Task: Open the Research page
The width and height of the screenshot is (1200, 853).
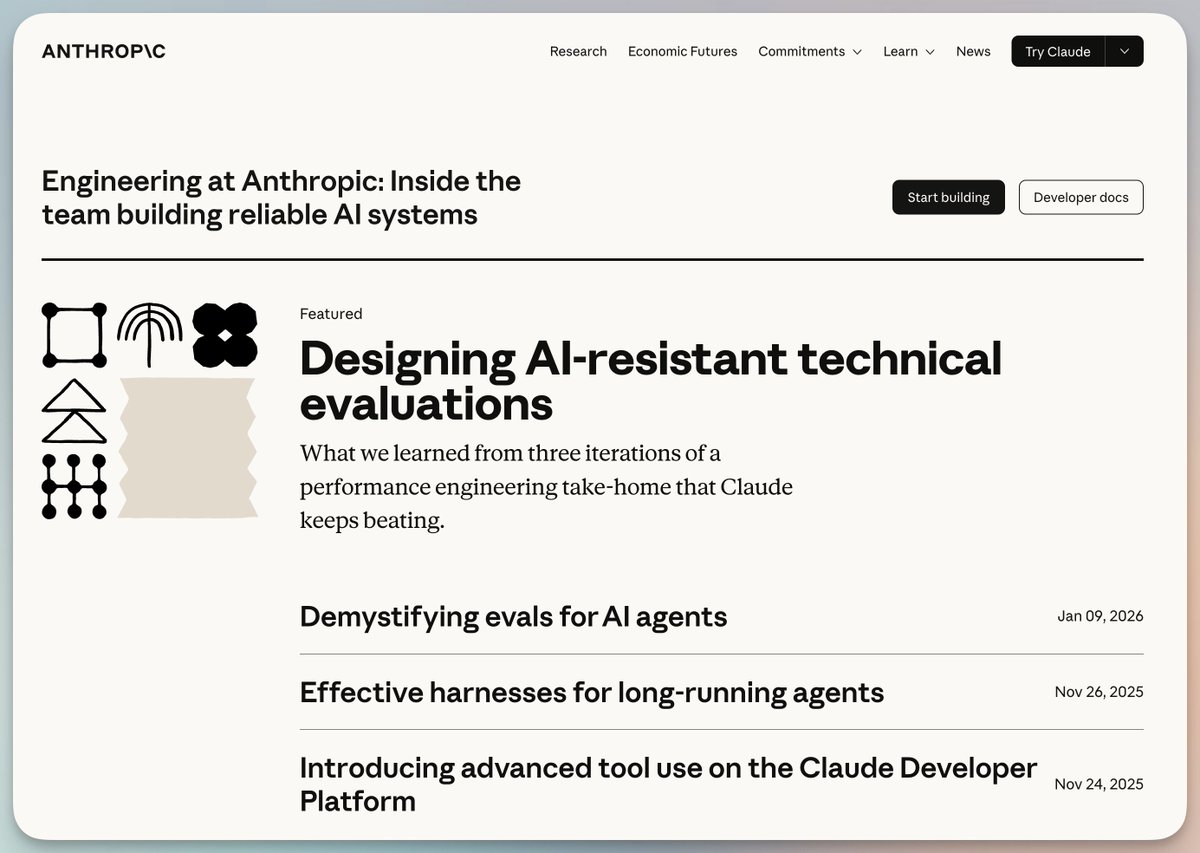Action: (578, 51)
